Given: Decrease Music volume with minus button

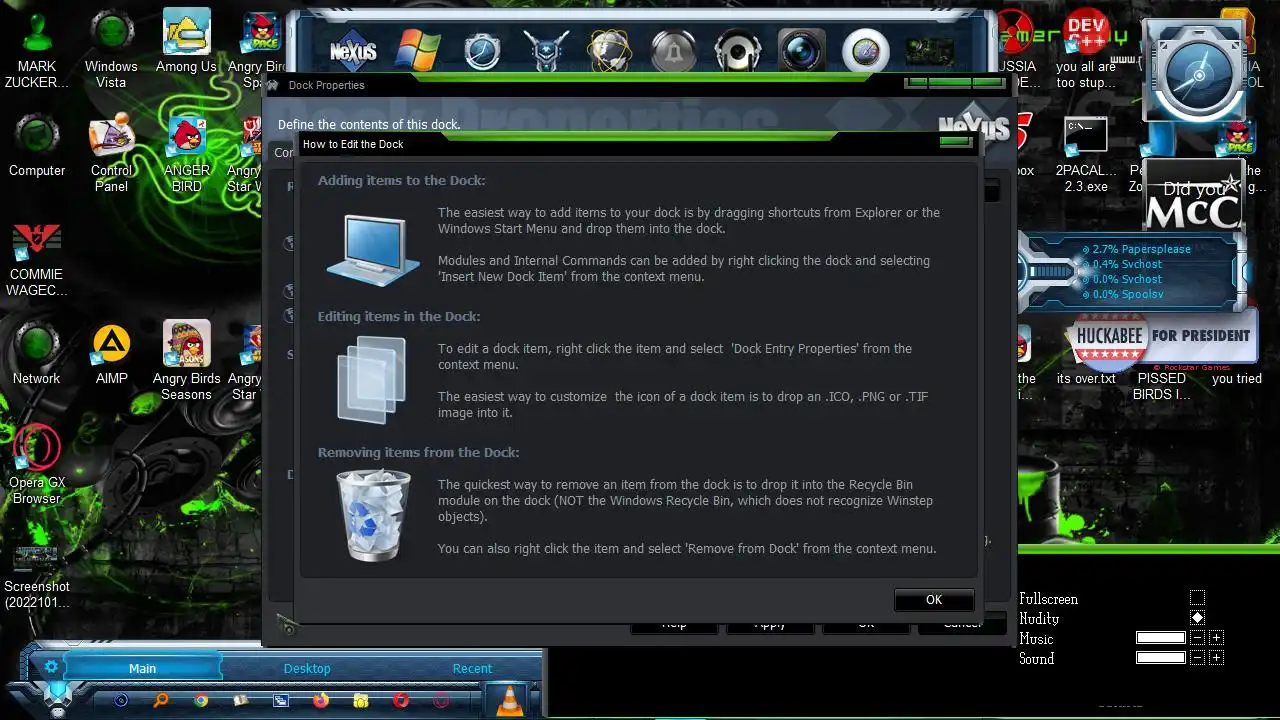Looking at the screenshot, I should coord(1198,638).
